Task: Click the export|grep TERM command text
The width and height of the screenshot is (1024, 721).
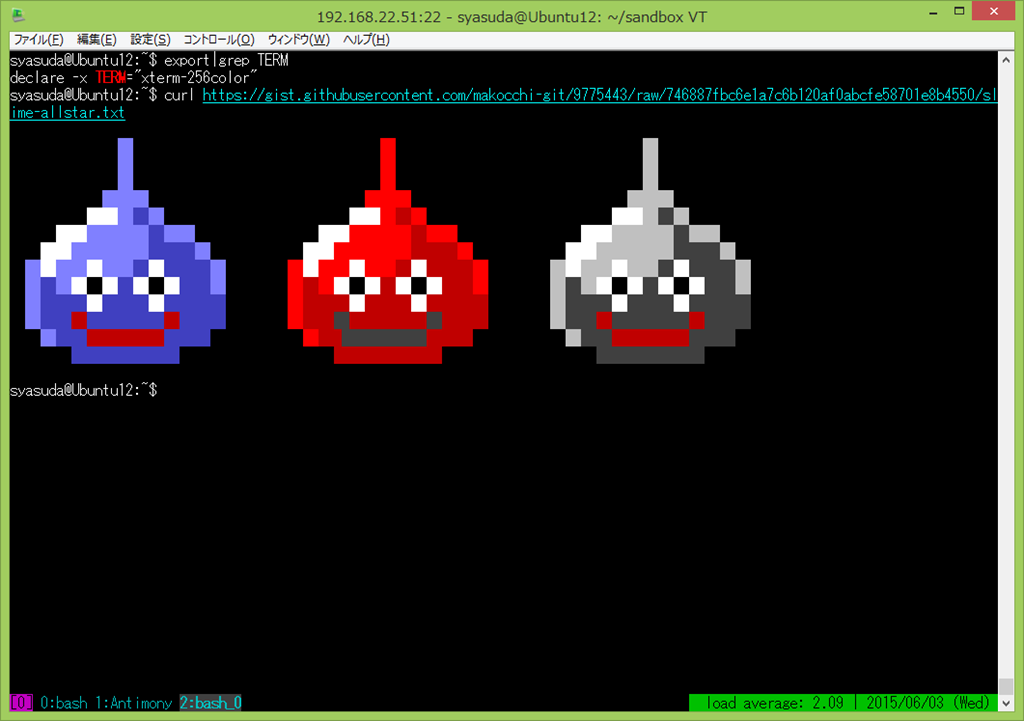Action: pyautogui.click(x=226, y=60)
